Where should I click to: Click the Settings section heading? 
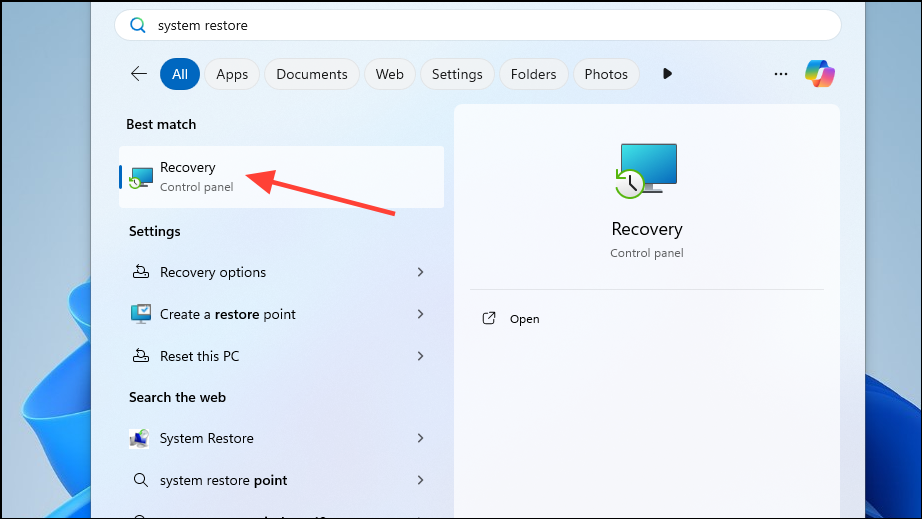(155, 231)
